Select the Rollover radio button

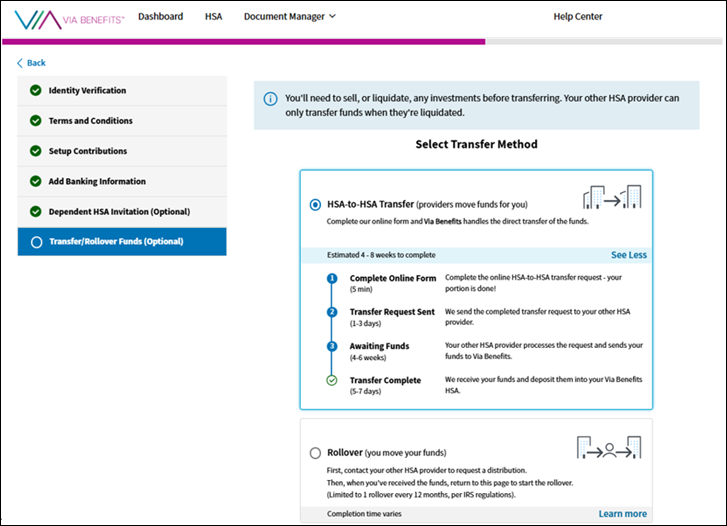pyautogui.click(x=315, y=453)
